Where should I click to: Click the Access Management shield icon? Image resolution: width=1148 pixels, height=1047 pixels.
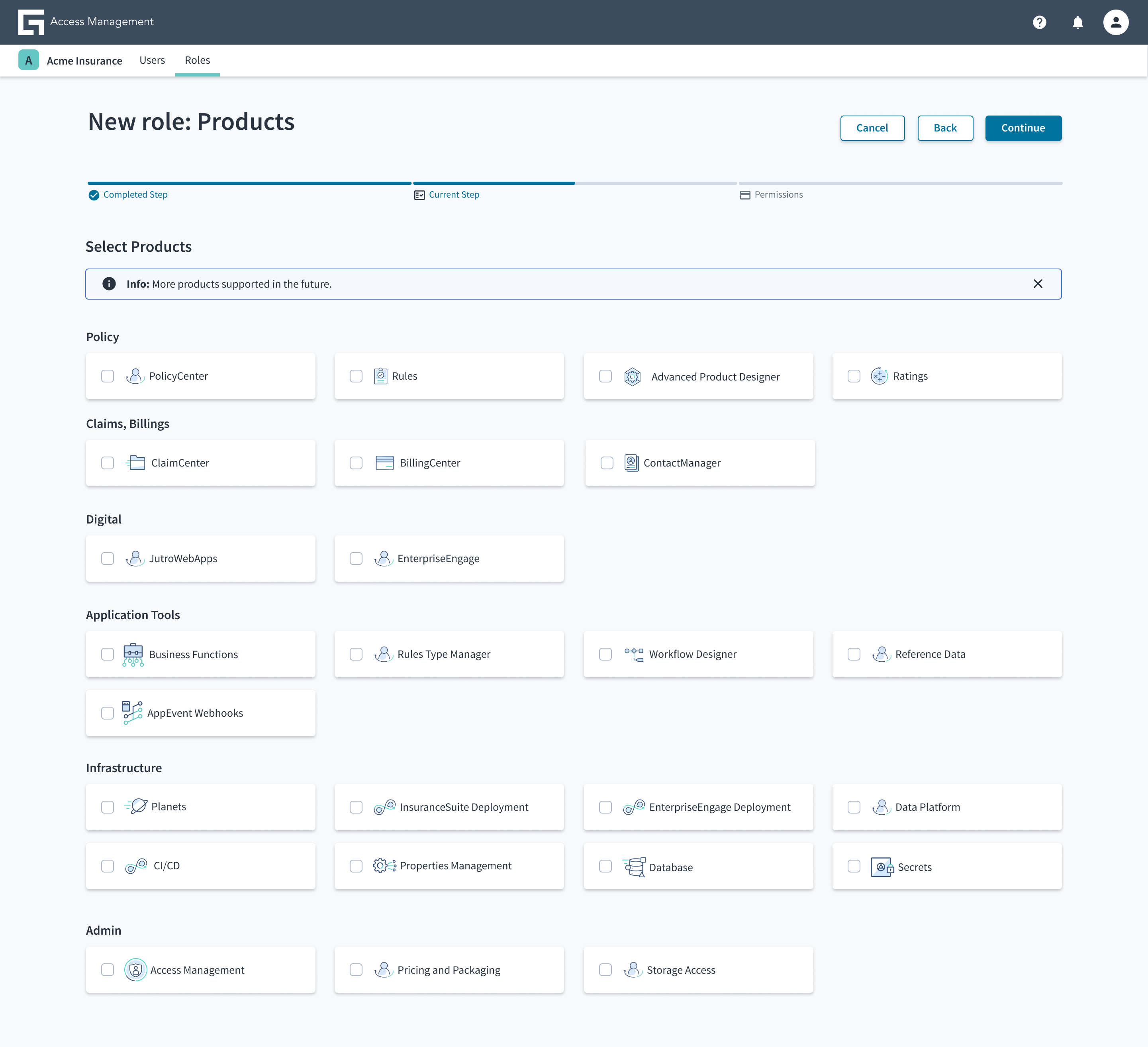point(135,970)
